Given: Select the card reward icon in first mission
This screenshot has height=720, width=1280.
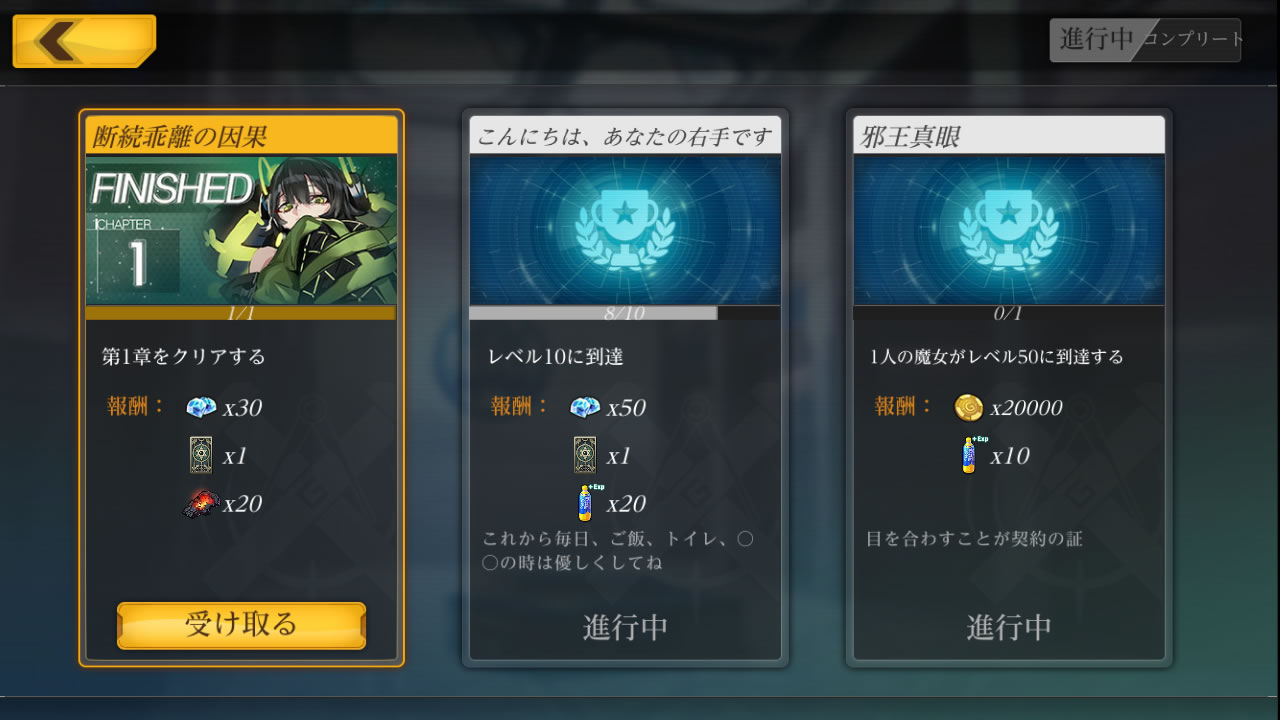Looking at the screenshot, I should [x=201, y=455].
